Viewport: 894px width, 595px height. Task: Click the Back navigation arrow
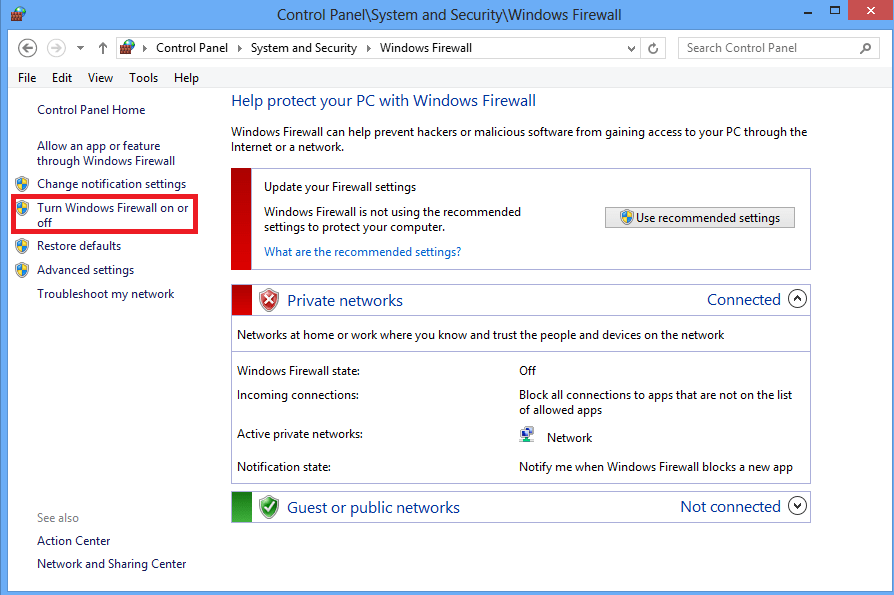tap(28, 48)
